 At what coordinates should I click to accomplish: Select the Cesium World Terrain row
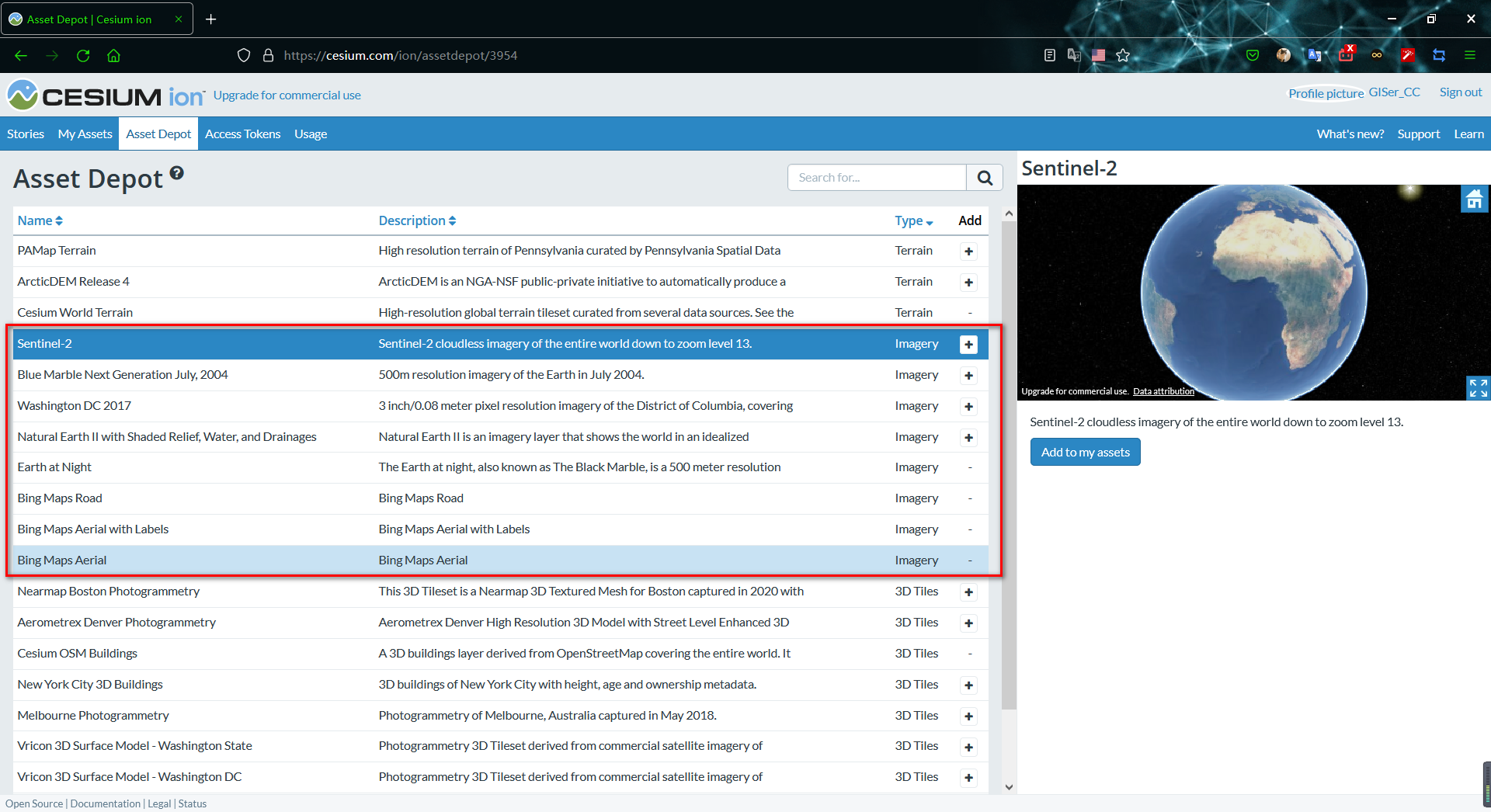point(501,313)
